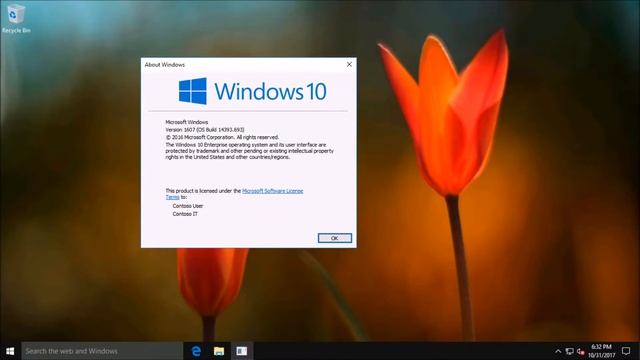
Task: Open the Action Center notifications icon
Action: pos(626,351)
